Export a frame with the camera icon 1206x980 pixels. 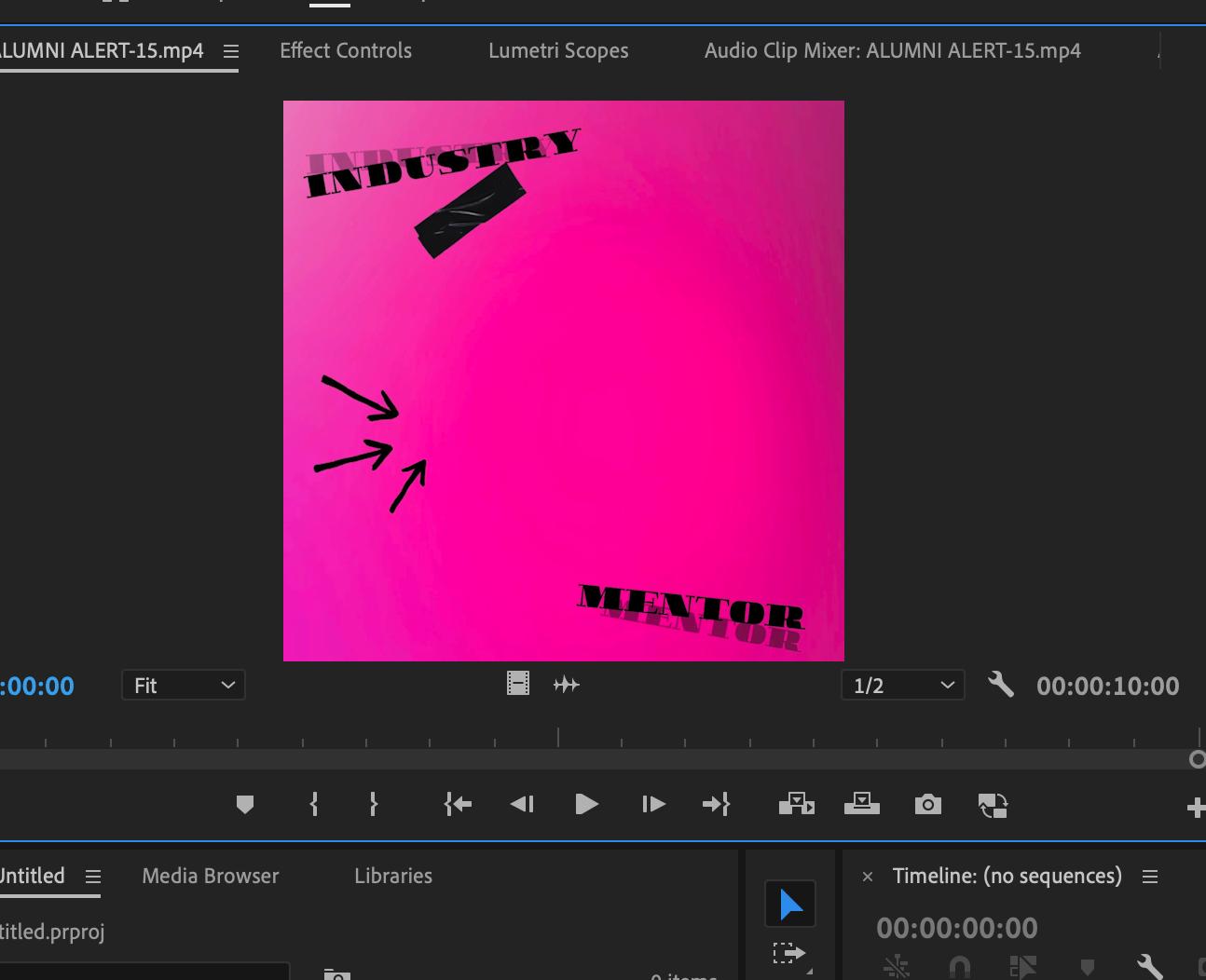[x=927, y=804]
